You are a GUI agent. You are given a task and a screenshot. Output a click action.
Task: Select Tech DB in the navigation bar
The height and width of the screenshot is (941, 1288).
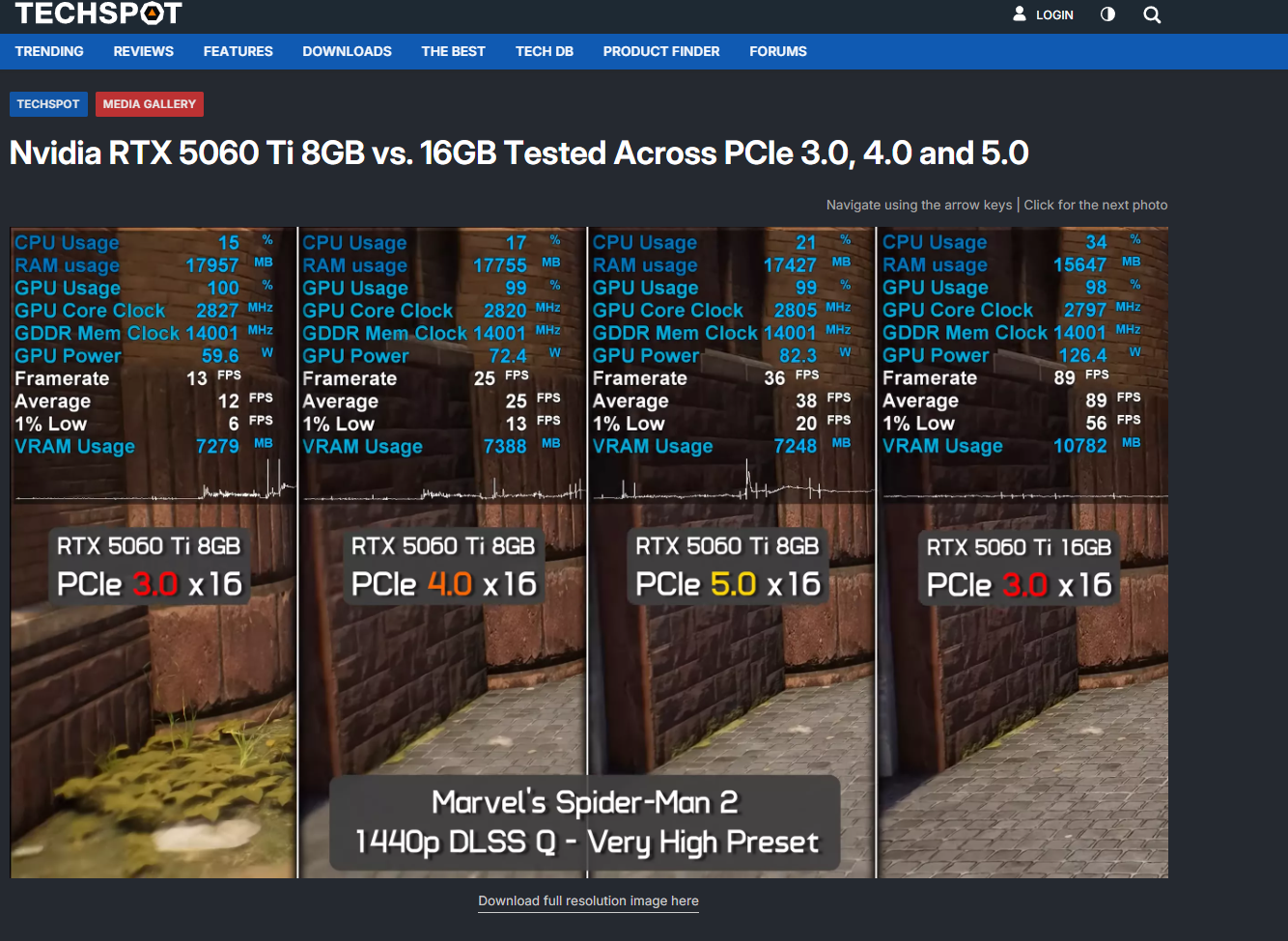click(545, 51)
